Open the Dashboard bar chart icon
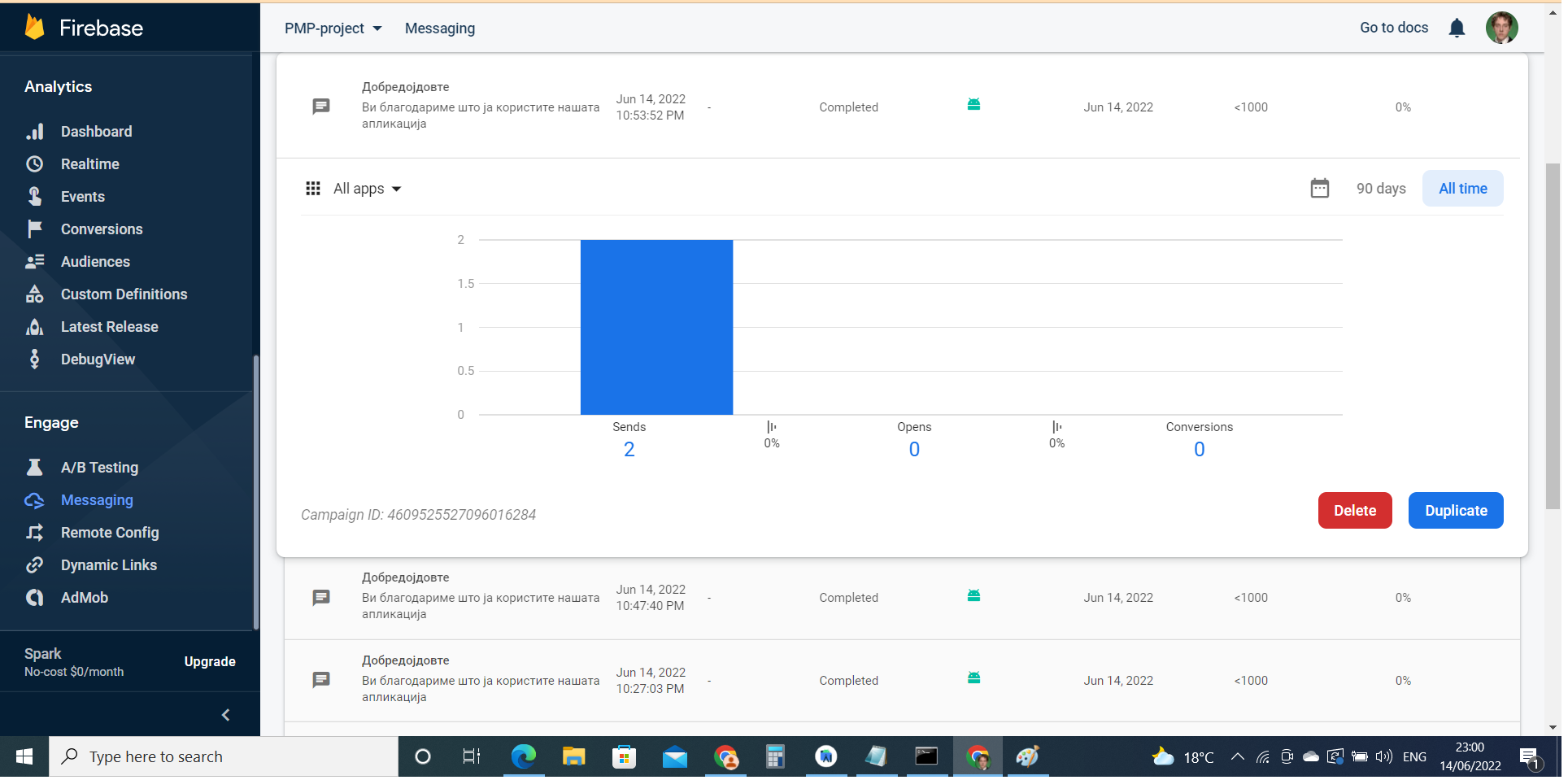1568x780 pixels. click(x=34, y=132)
